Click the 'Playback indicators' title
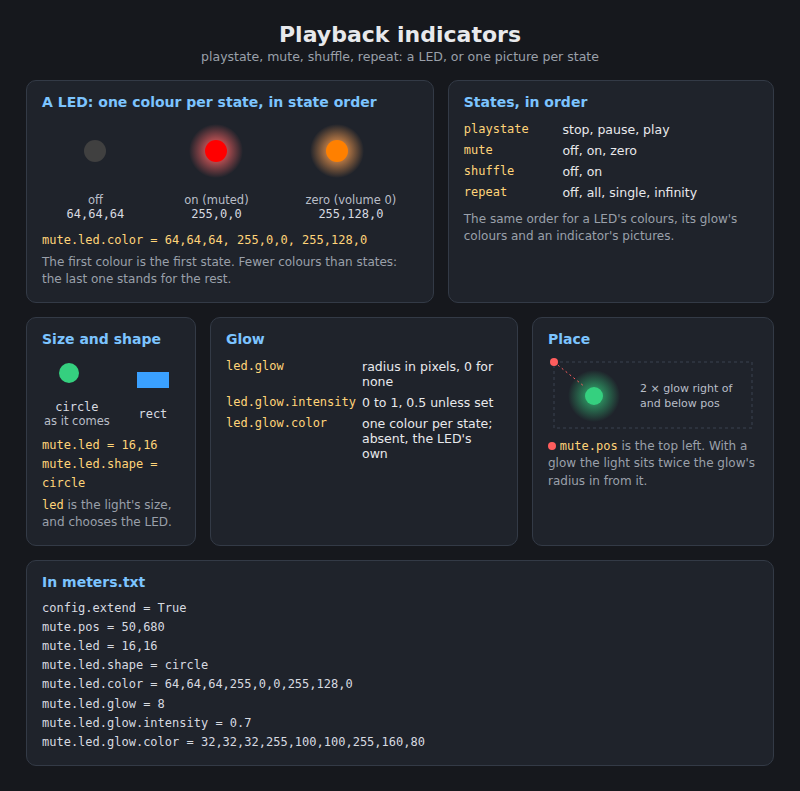Viewport: 800px width, 791px height. click(x=400, y=35)
